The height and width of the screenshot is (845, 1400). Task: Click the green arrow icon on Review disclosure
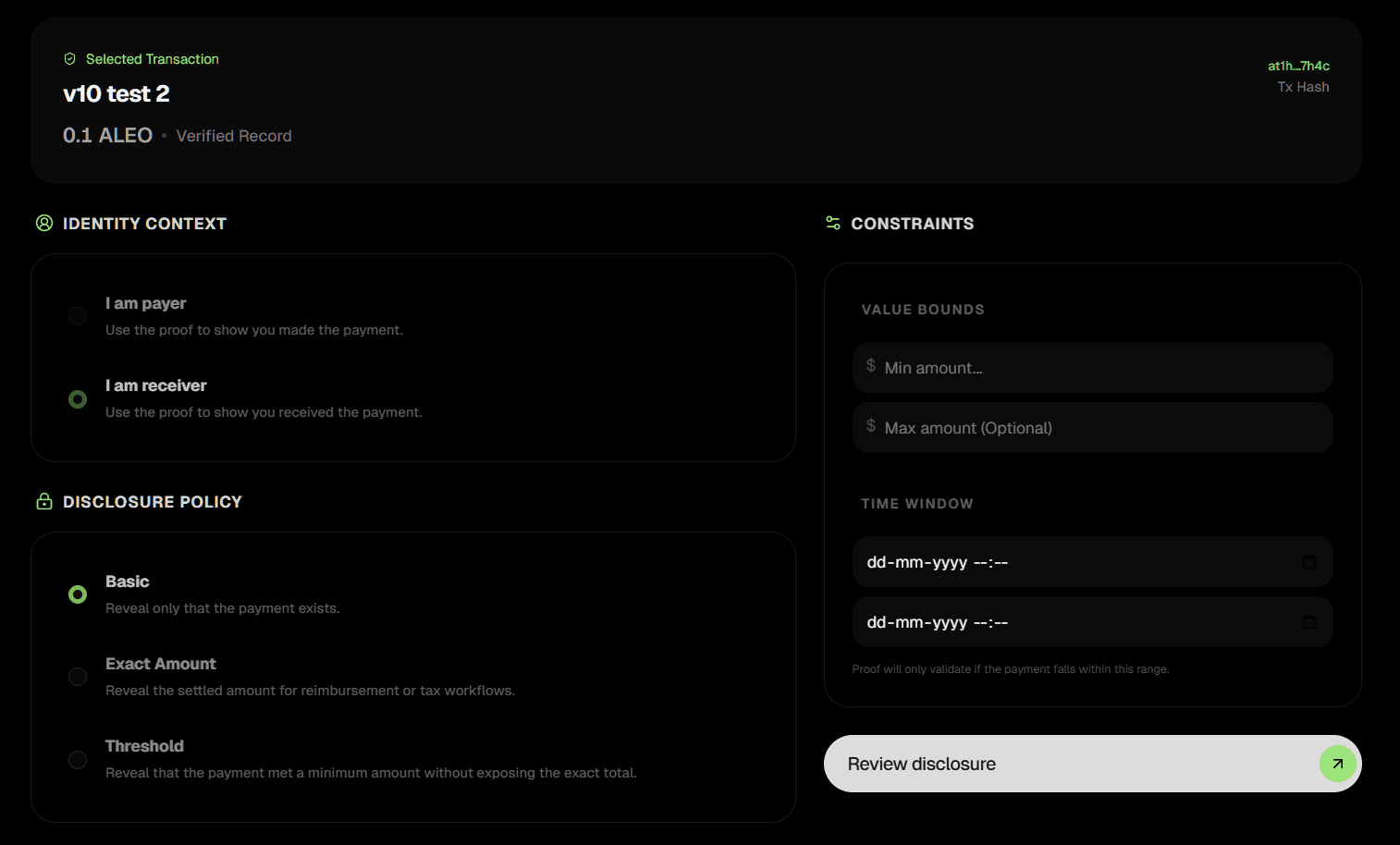(x=1337, y=764)
